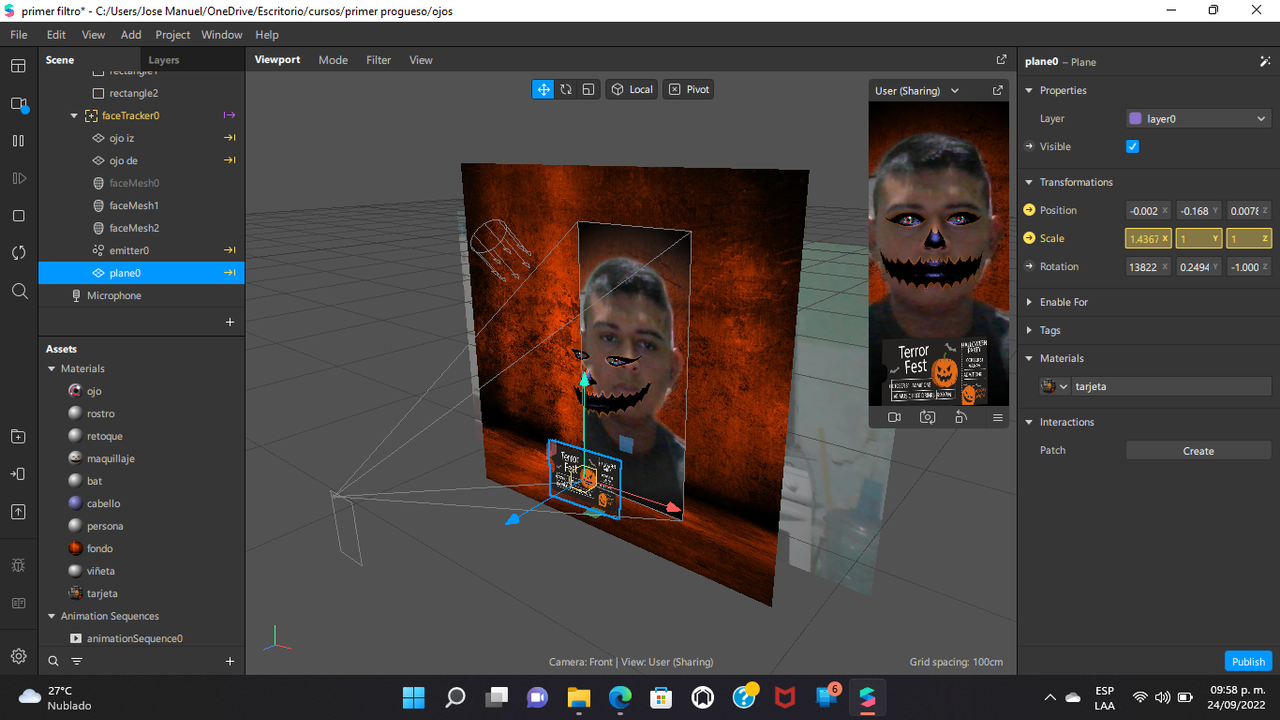This screenshot has width=1280, height=720.
Task: Click the Scale Y input field
Action: (1198, 238)
